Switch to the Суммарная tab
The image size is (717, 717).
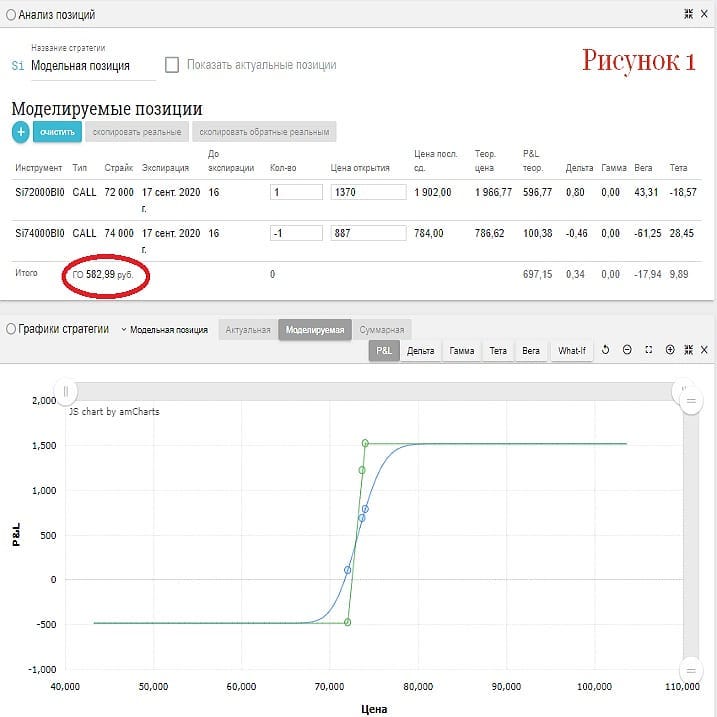(382, 330)
